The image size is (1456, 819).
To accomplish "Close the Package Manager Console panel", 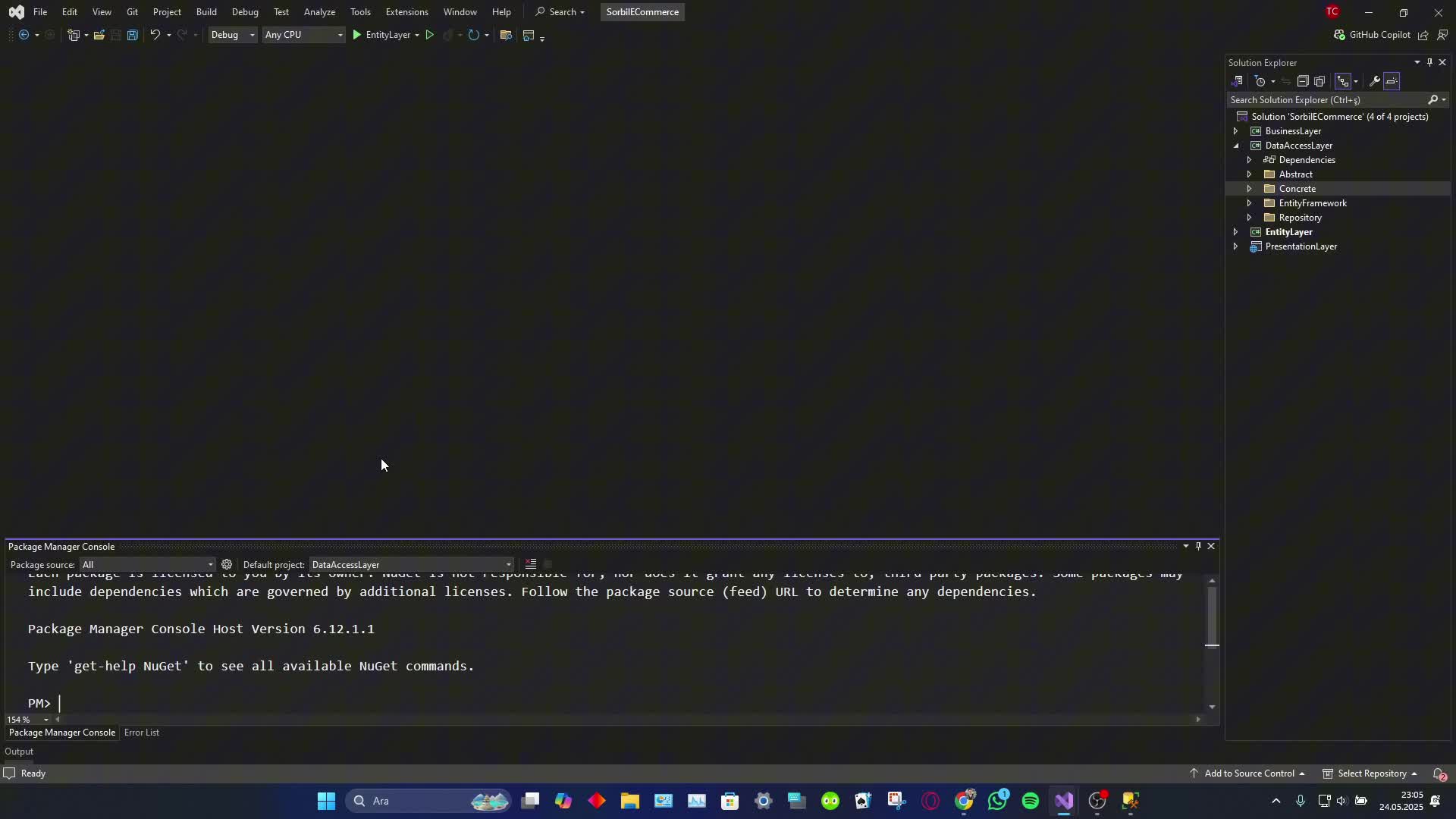I will click(1211, 546).
